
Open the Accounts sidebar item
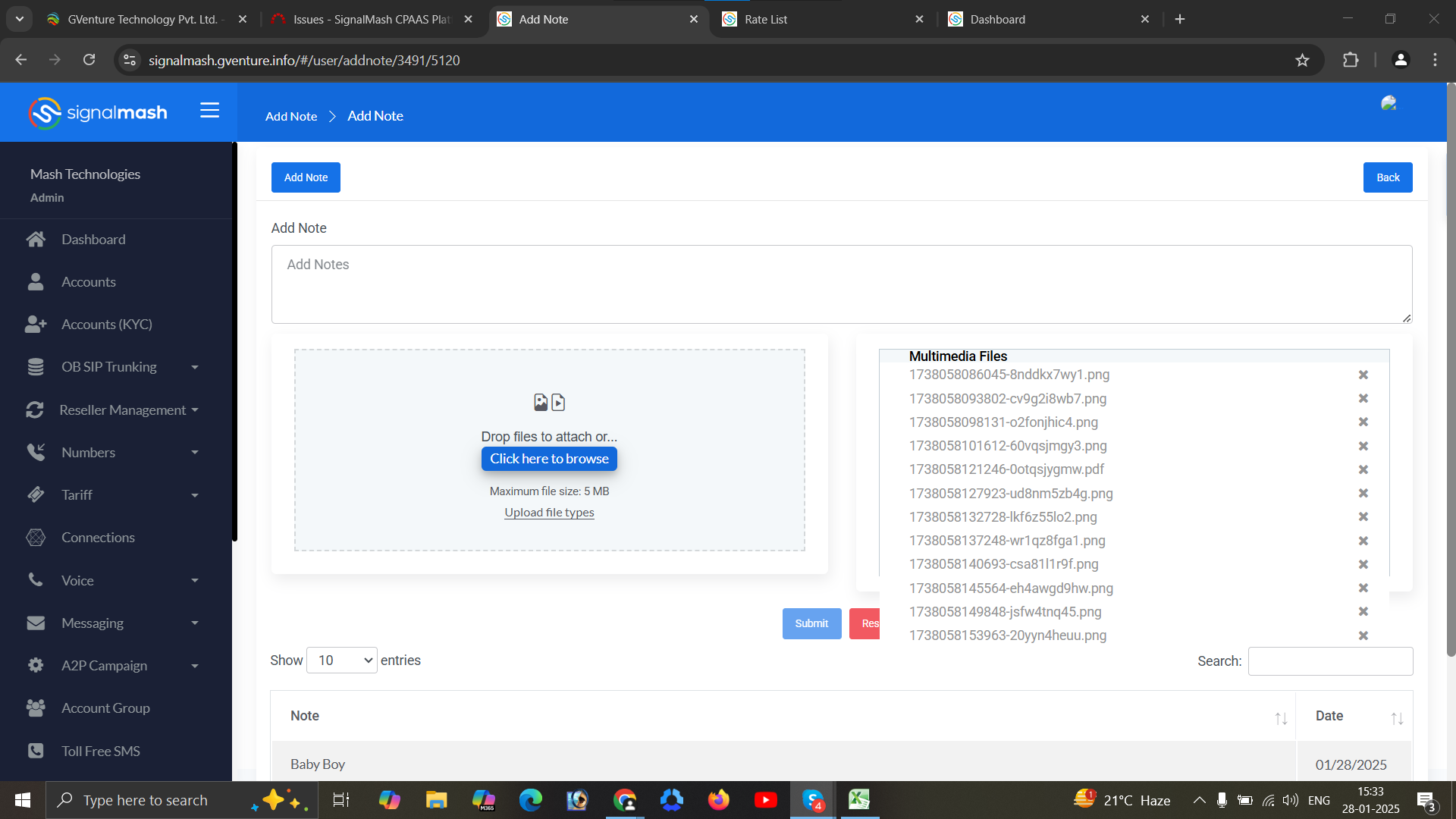click(x=89, y=282)
